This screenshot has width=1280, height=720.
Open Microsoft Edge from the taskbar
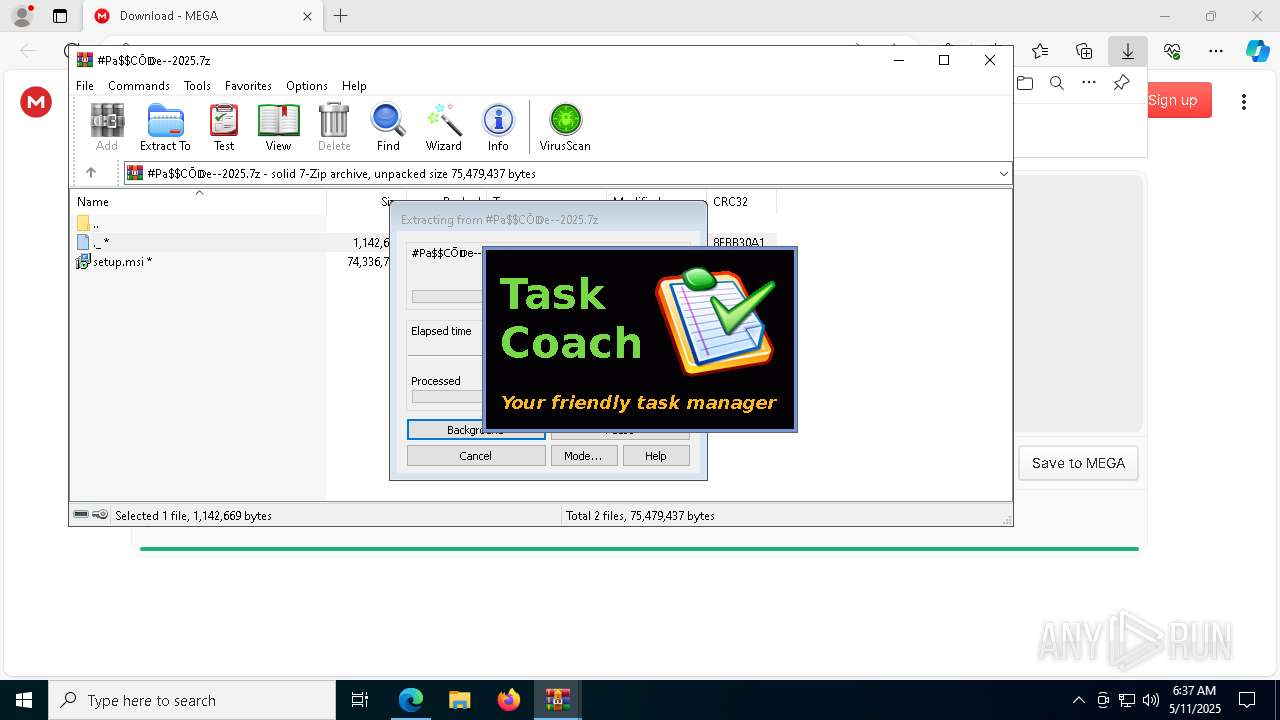pyautogui.click(x=411, y=700)
